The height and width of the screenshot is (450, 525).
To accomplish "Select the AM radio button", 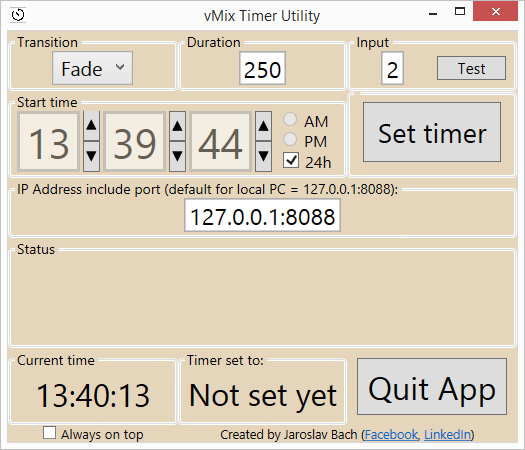I will click(x=290, y=120).
